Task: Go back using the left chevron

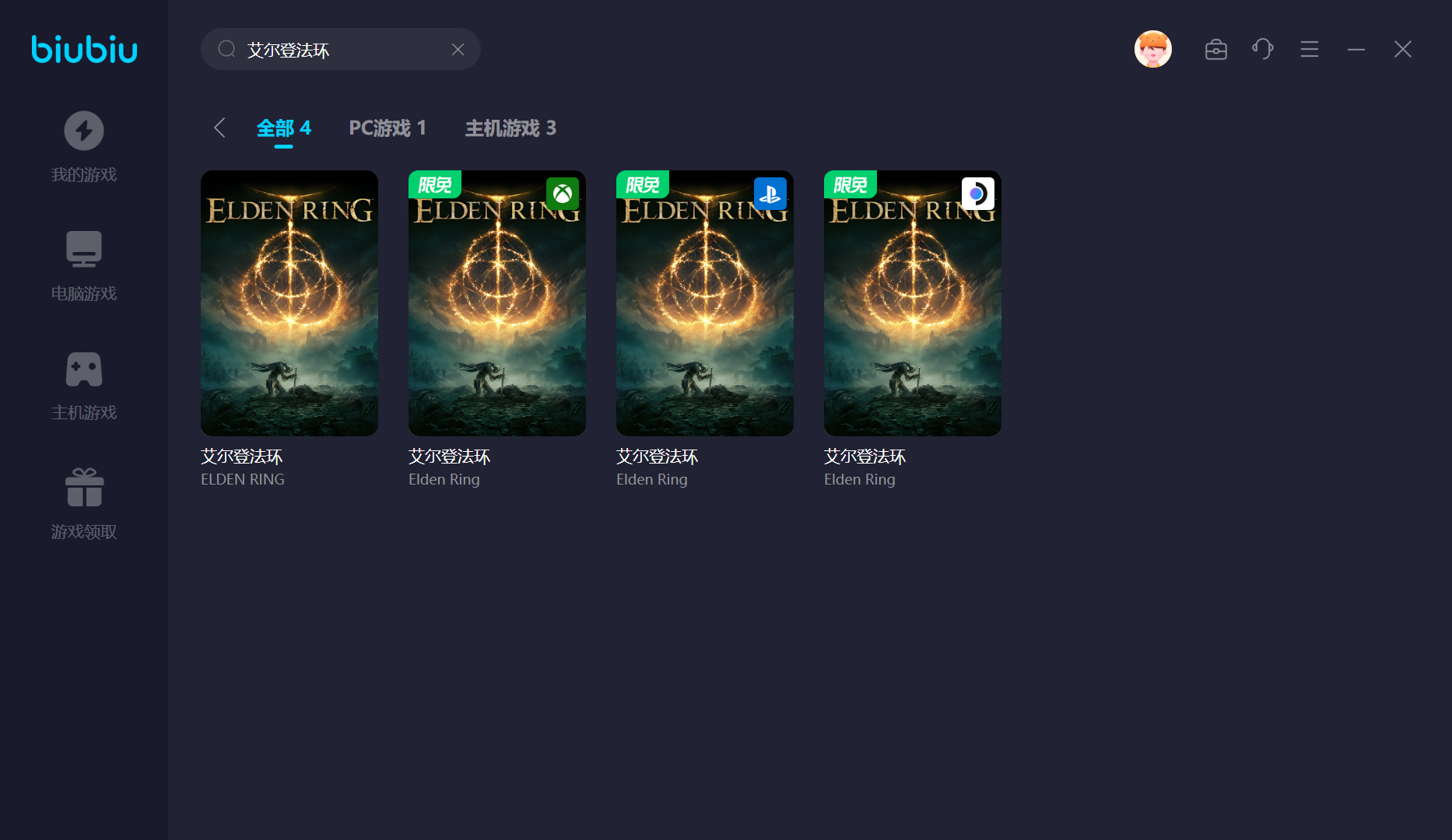Action: 219,128
